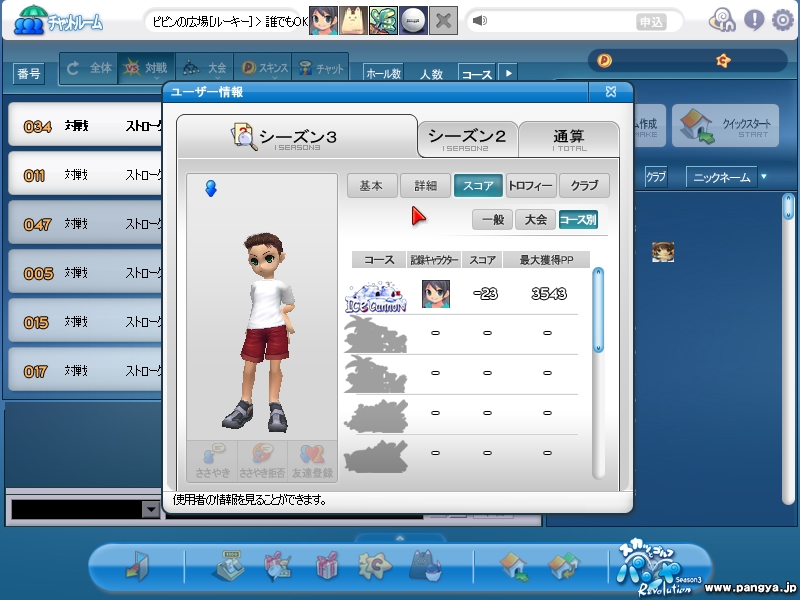Choose the コース別 score filter
Image resolution: width=800 pixels, height=600 pixels.
coord(578,220)
